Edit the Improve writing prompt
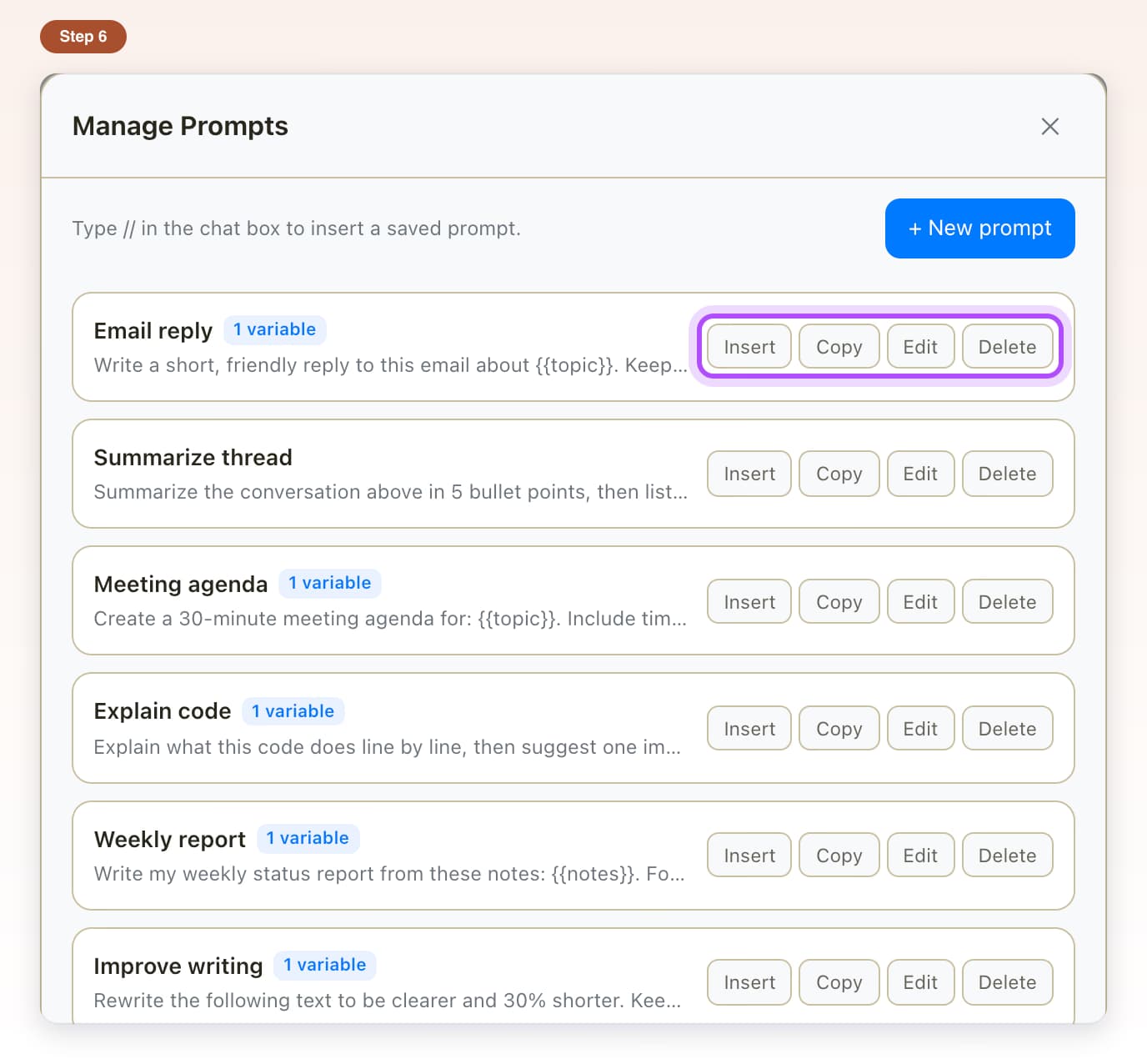This screenshot has width=1147, height=1064. point(920,982)
